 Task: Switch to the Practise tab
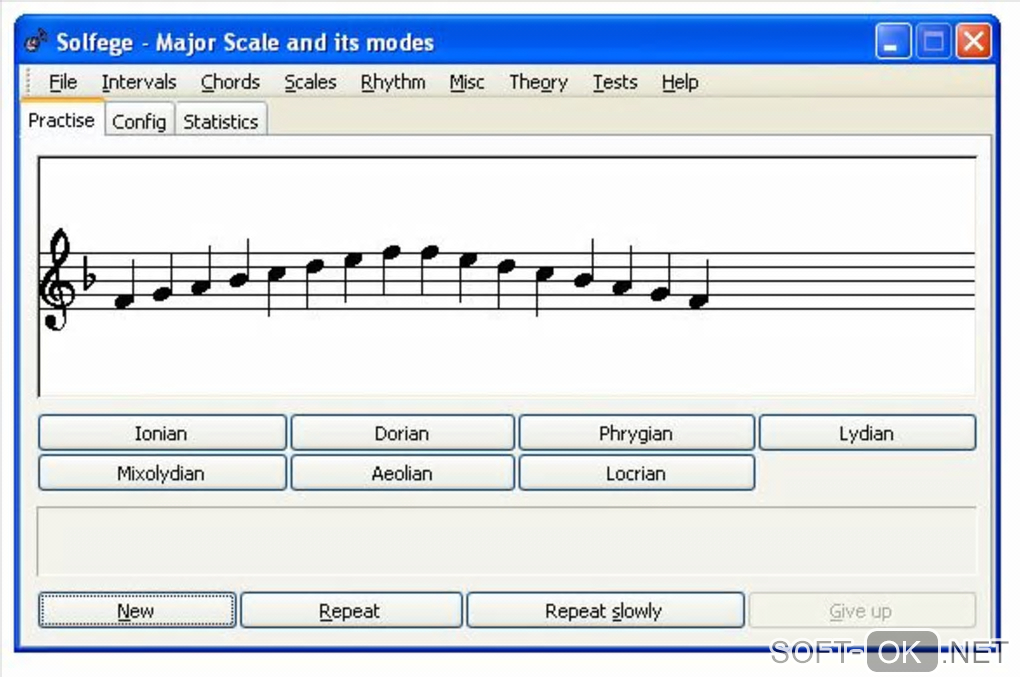62,120
